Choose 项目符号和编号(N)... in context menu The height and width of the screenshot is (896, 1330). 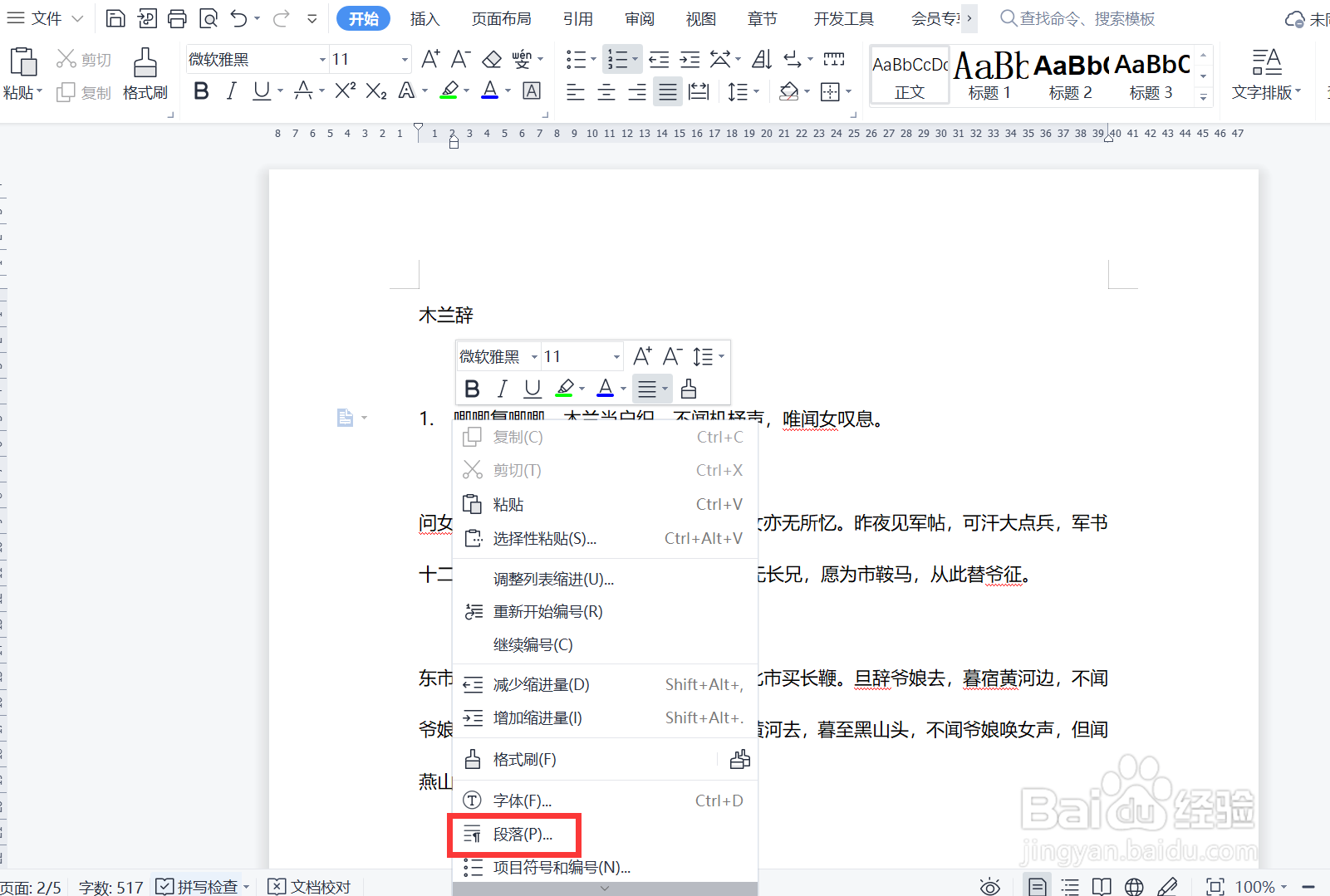pyautogui.click(x=605, y=867)
